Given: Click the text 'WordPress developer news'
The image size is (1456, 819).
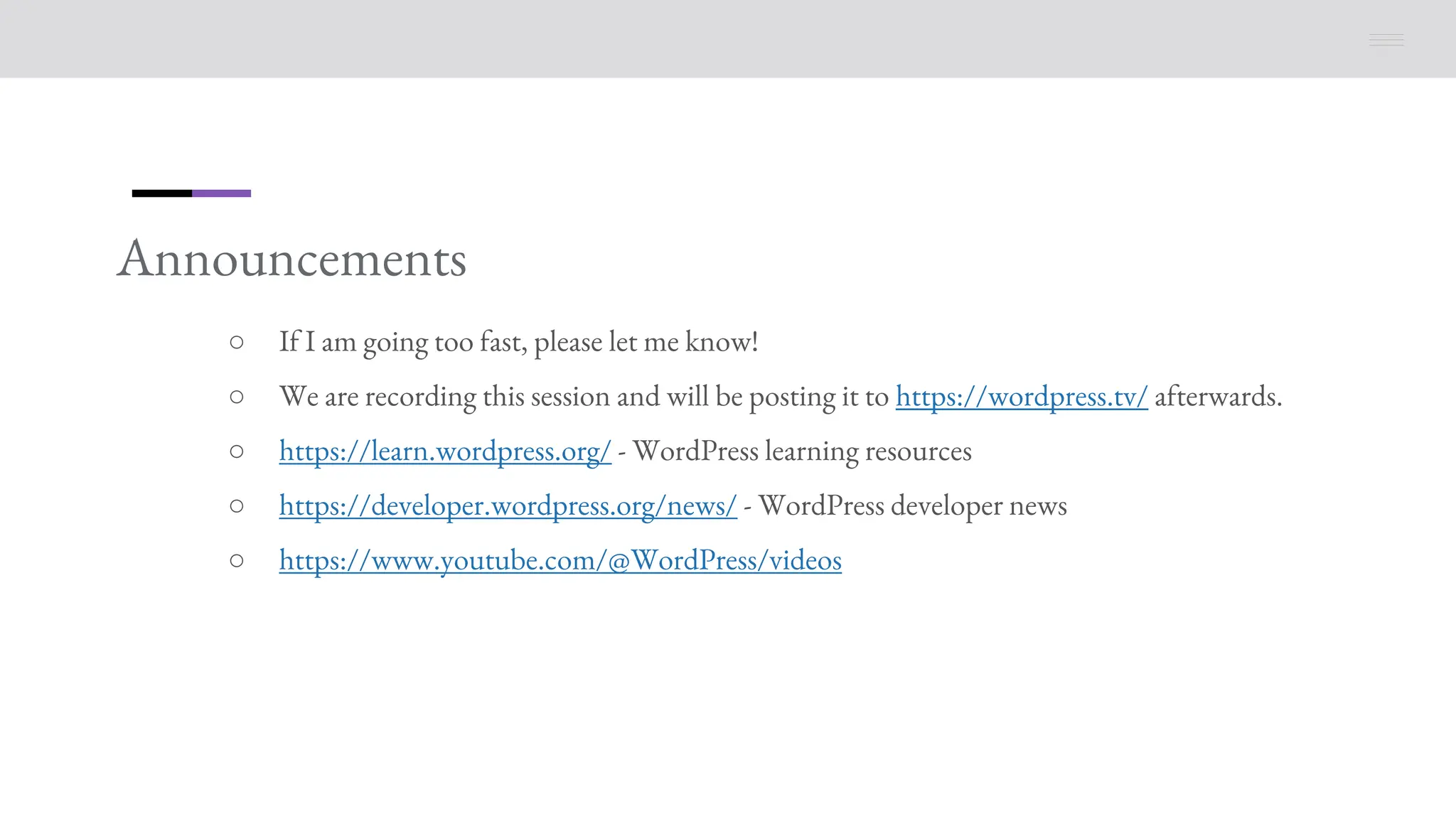Looking at the screenshot, I should point(913,506).
